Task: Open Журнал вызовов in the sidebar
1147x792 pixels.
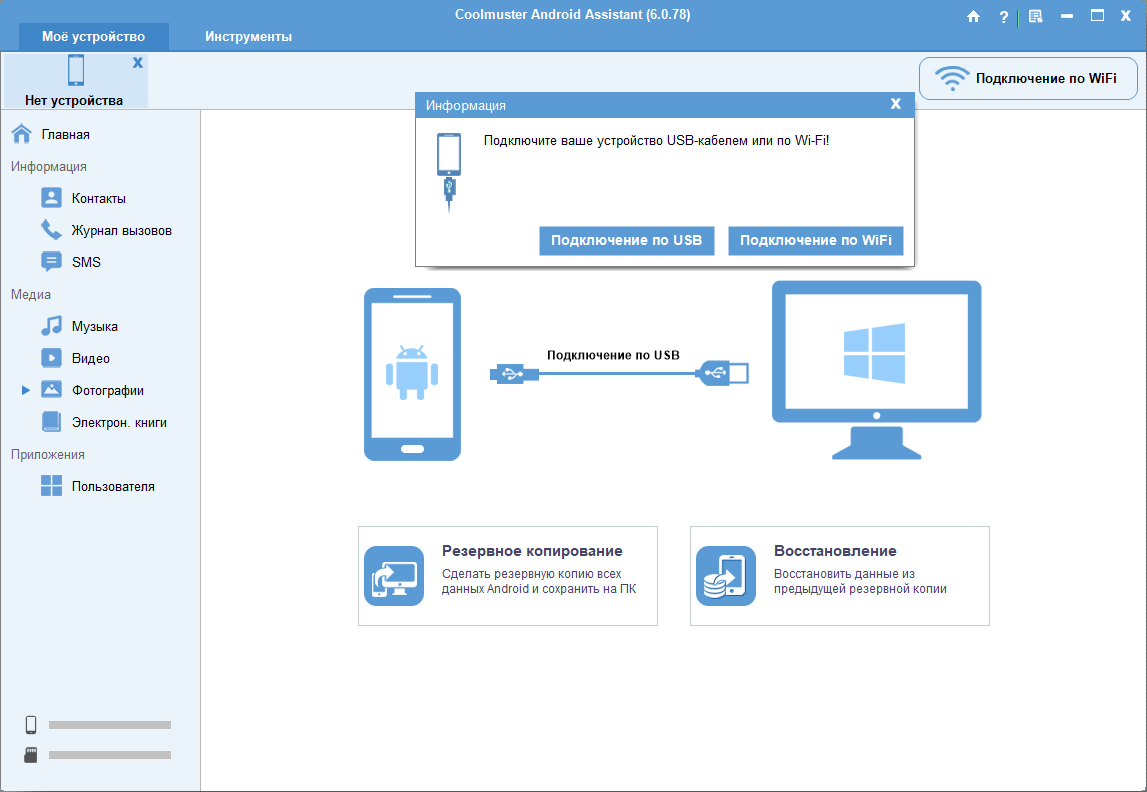Action: [x=121, y=230]
